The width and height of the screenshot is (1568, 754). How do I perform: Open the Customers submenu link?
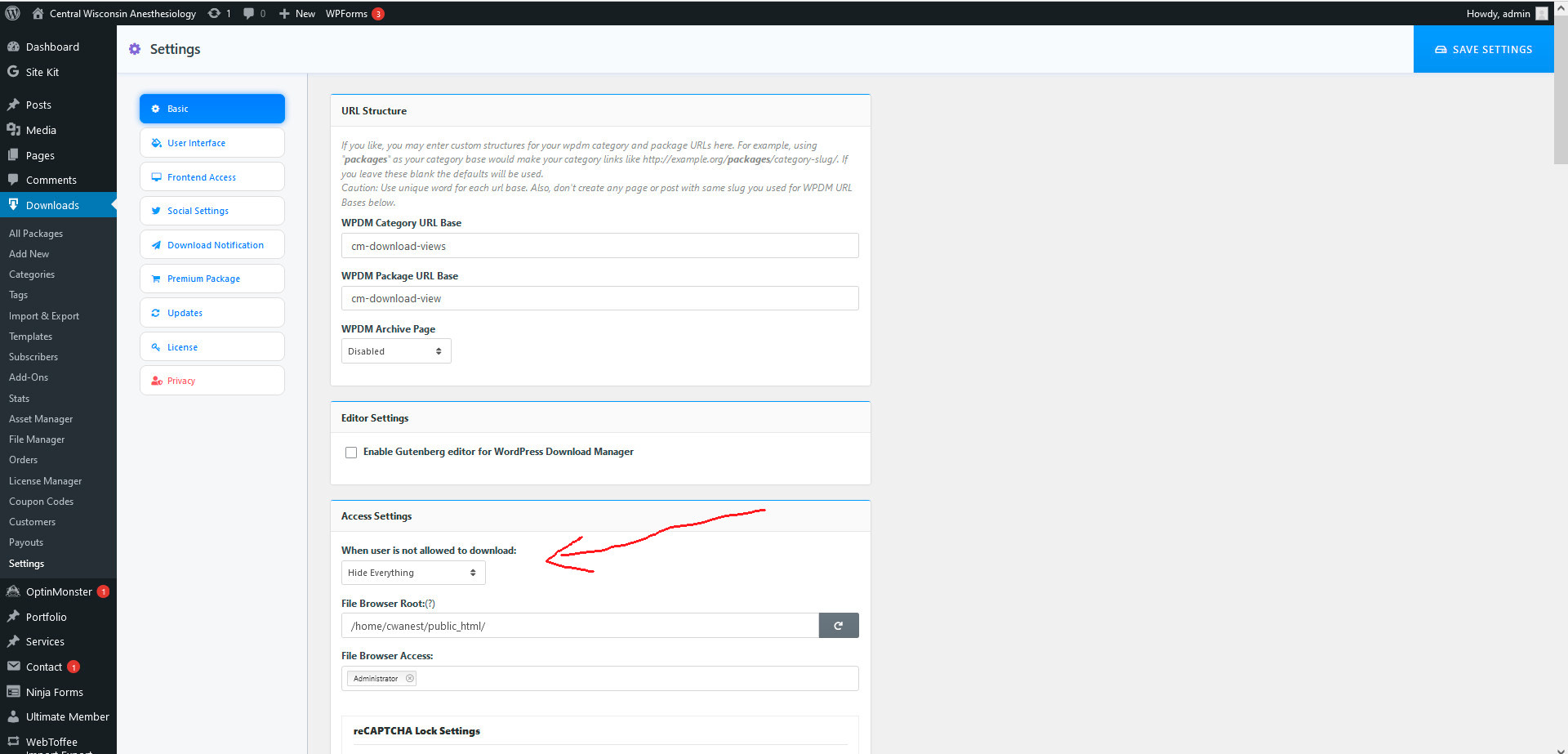point(32,522)
